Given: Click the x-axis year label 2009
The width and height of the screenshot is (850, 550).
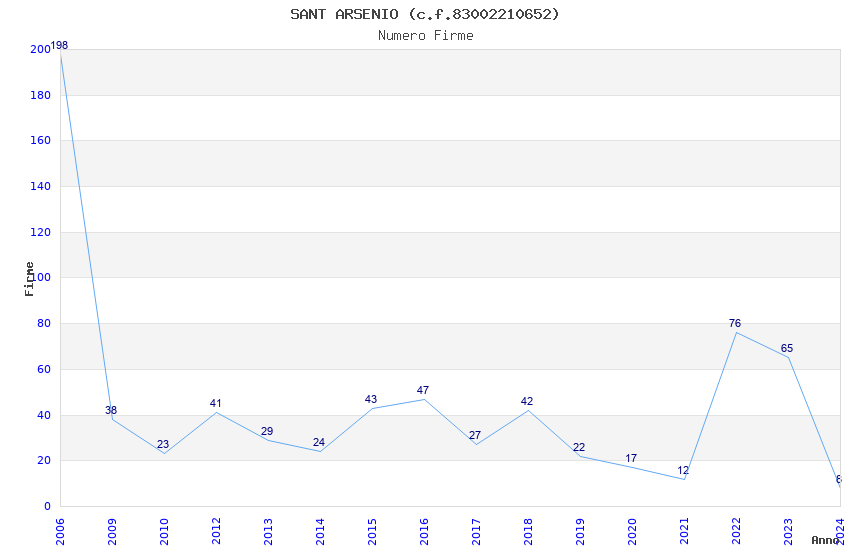Looking at the screenshot, I should coord(112,532).
